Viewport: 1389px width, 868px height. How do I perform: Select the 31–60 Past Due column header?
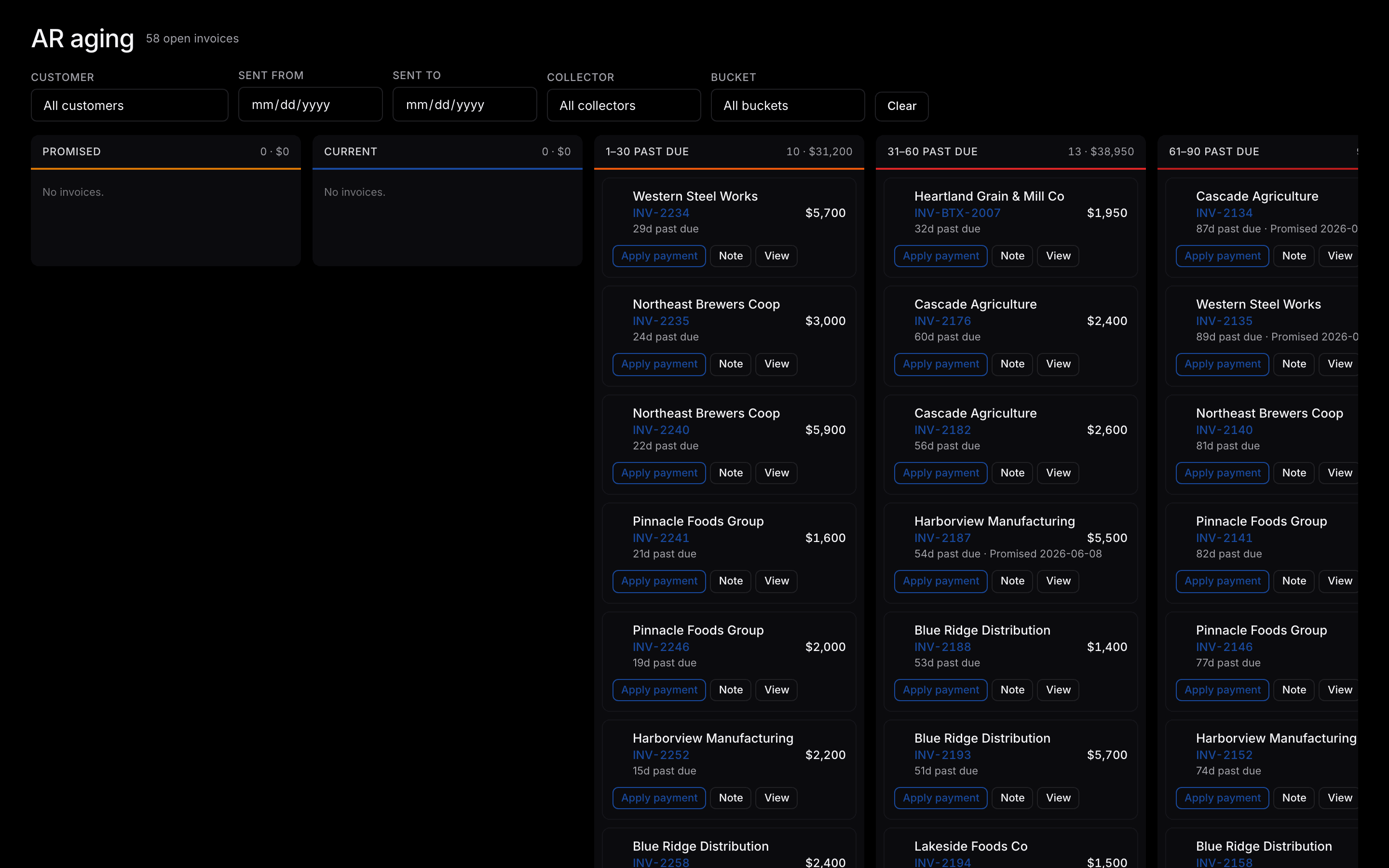[1010, 152]
